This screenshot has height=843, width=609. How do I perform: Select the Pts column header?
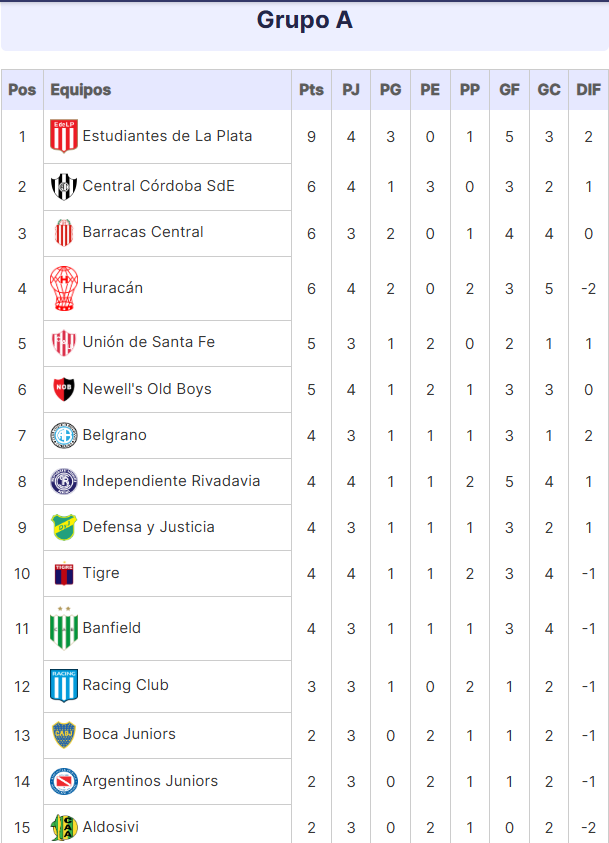(311, 90)
